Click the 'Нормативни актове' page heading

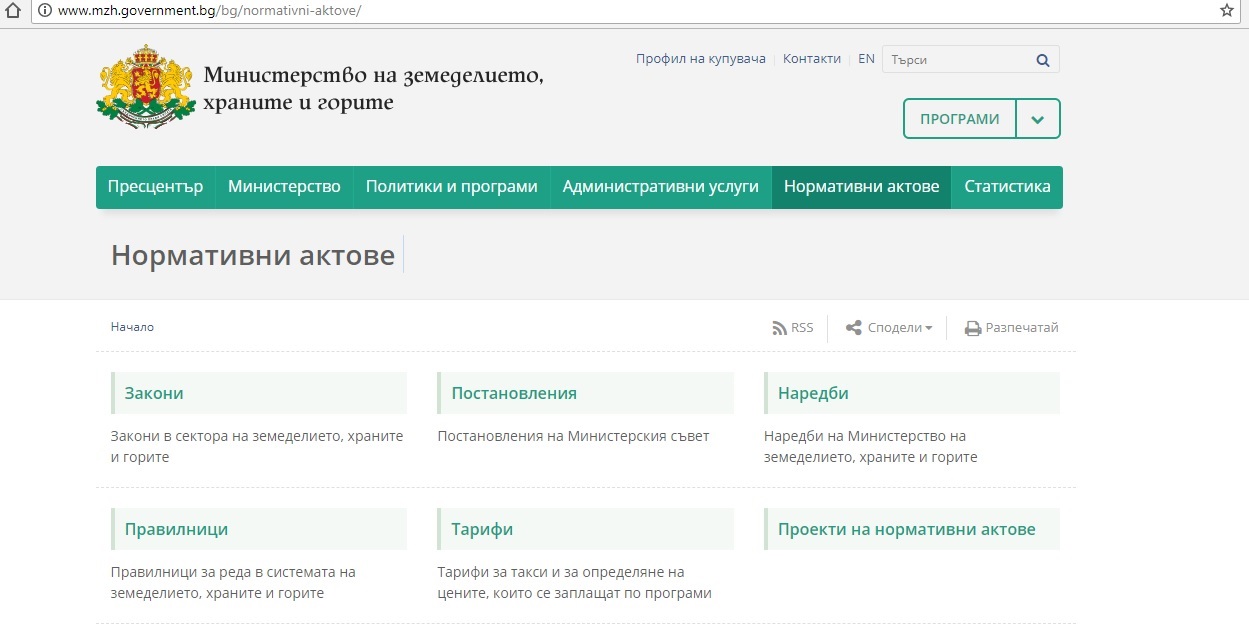[253, 255]
